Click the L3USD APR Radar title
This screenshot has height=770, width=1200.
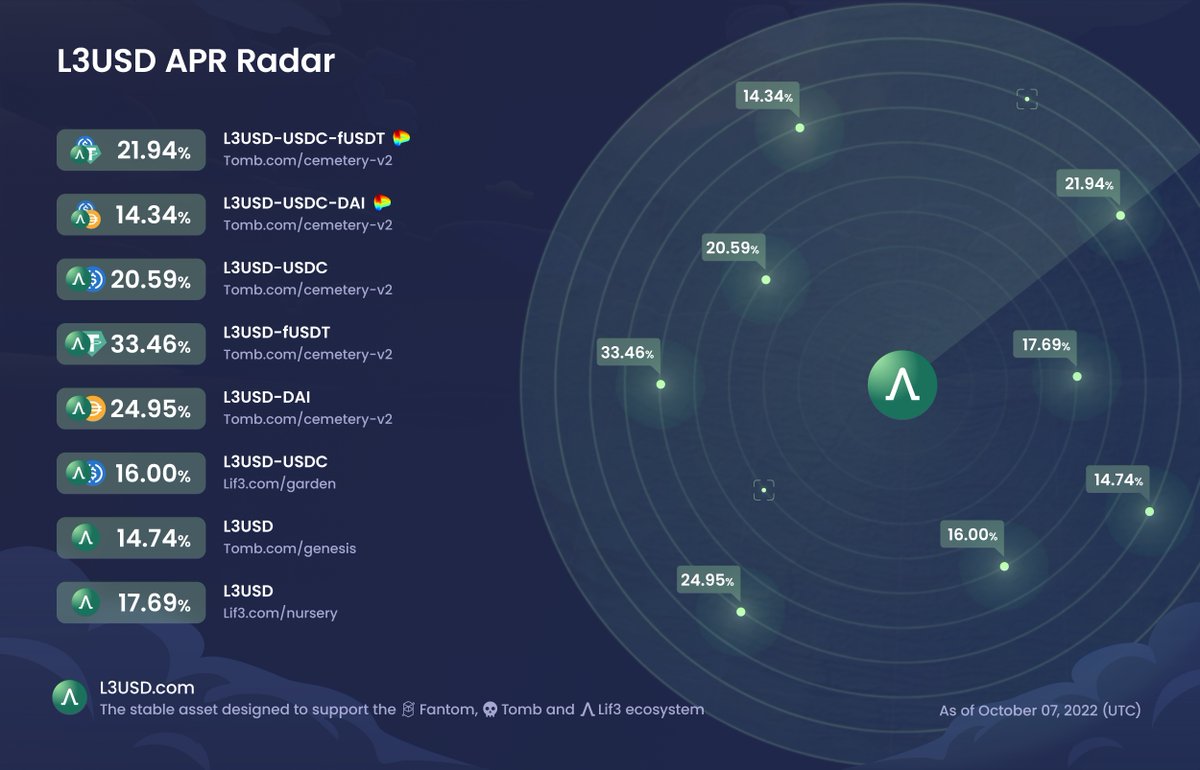(196, 62)
